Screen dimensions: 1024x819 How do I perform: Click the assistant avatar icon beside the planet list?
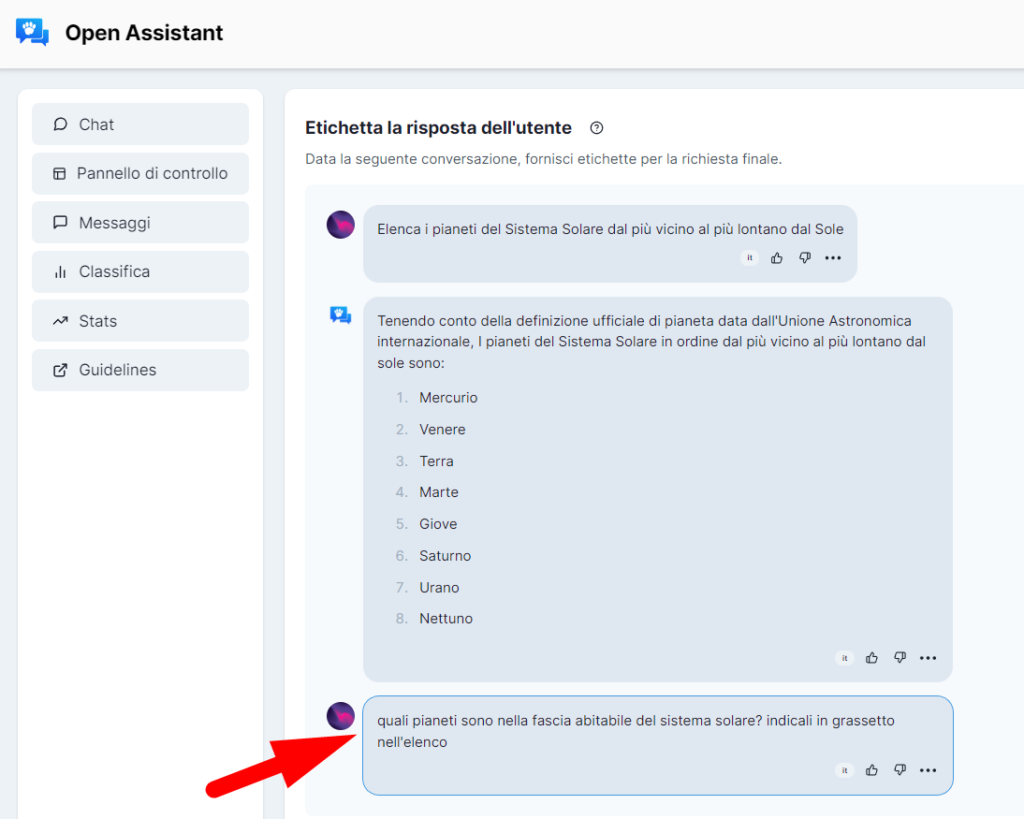tap(340, 315)
